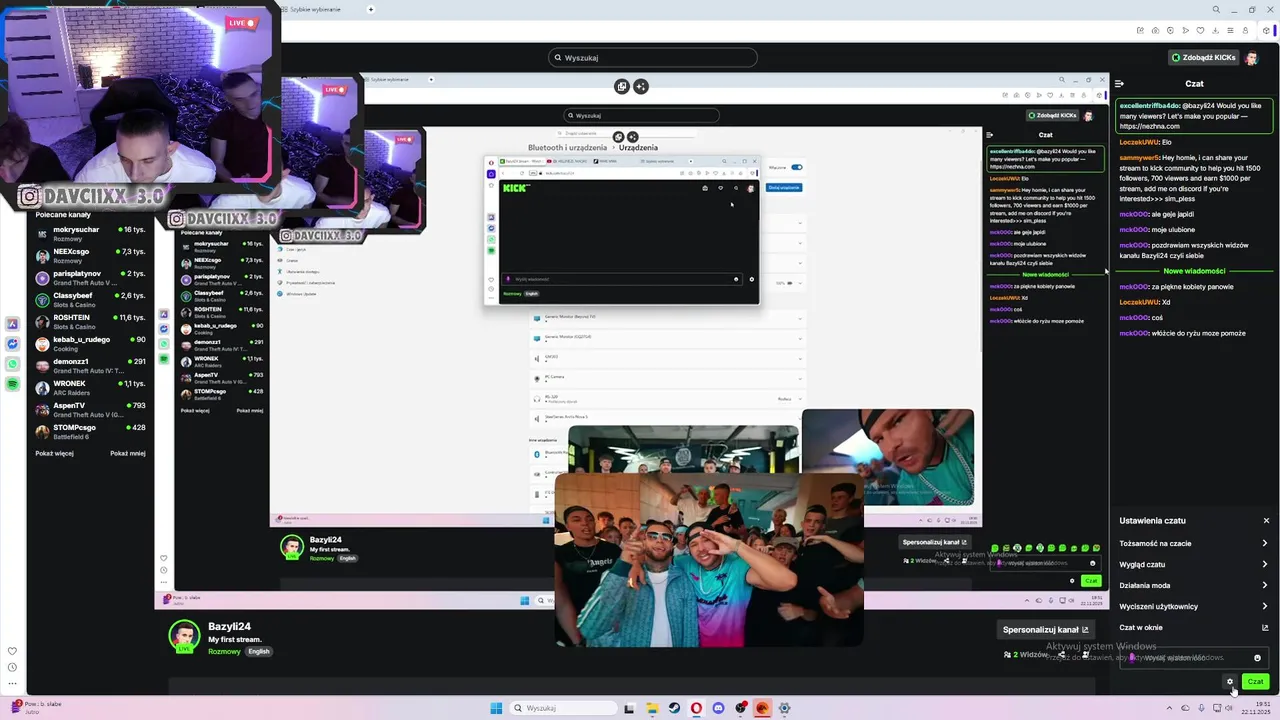Open Task View on the taskbar
This screenshot has height=720, width=1280.
pos(629,708)
